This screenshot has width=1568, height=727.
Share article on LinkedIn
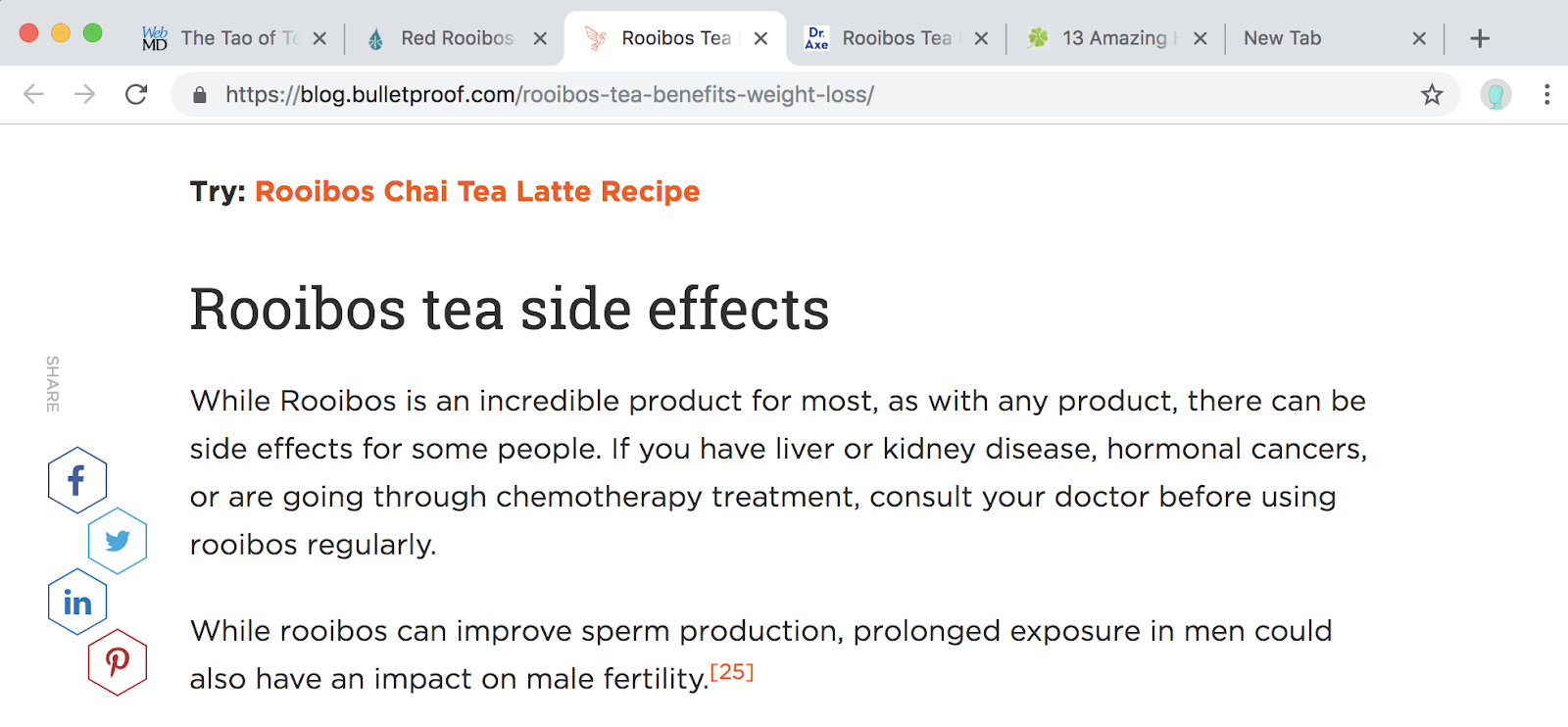coord(76,603)
